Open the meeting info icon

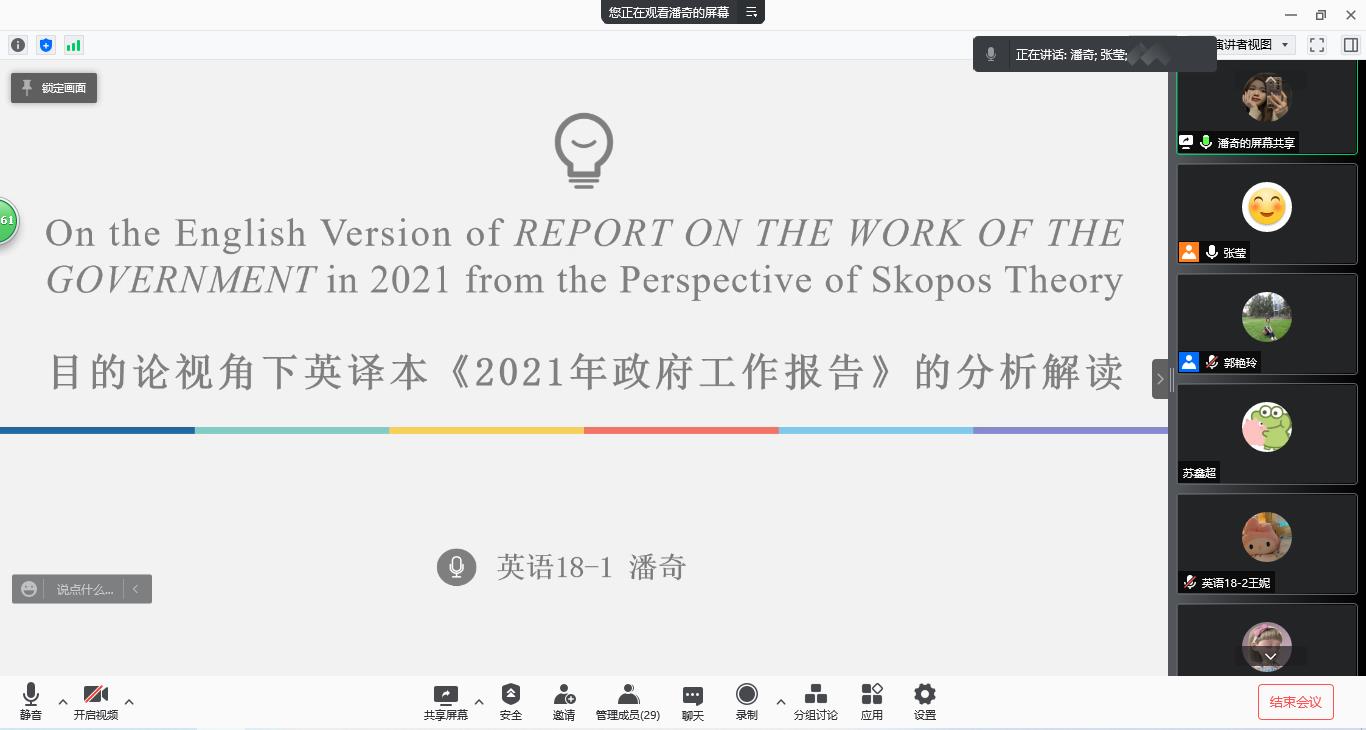pyautogui.click(x=18, y=45)
